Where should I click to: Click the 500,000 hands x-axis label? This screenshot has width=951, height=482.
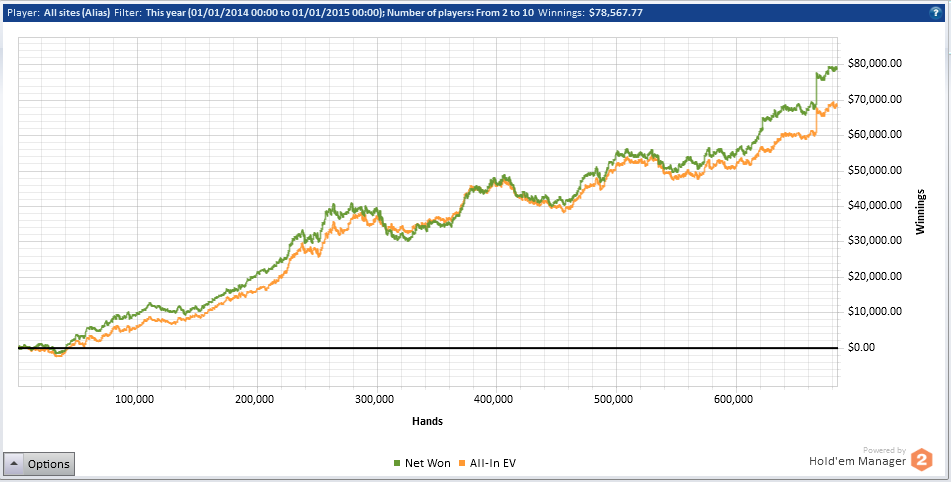616,399
